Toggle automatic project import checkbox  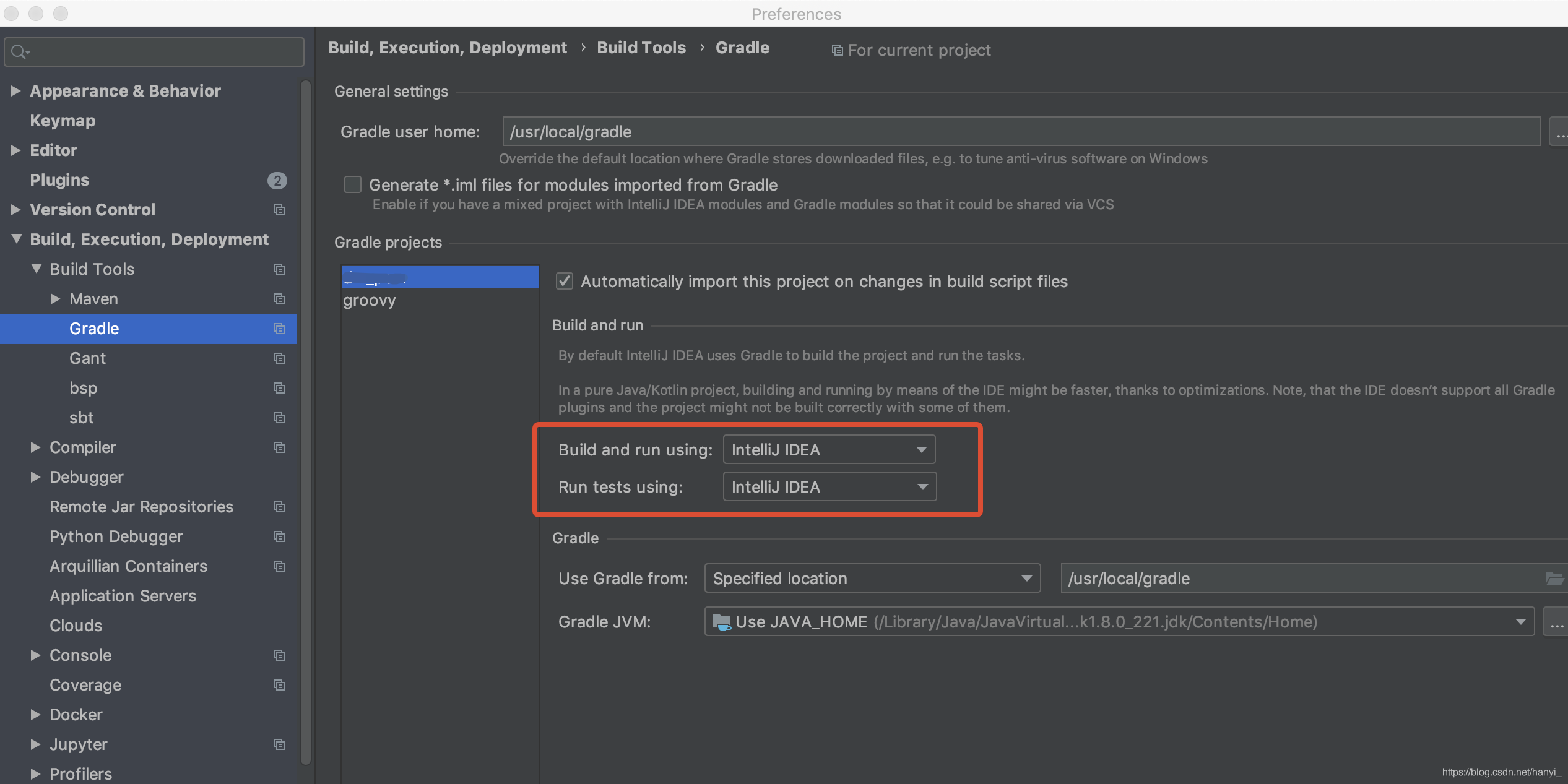(x=564, y=282)
